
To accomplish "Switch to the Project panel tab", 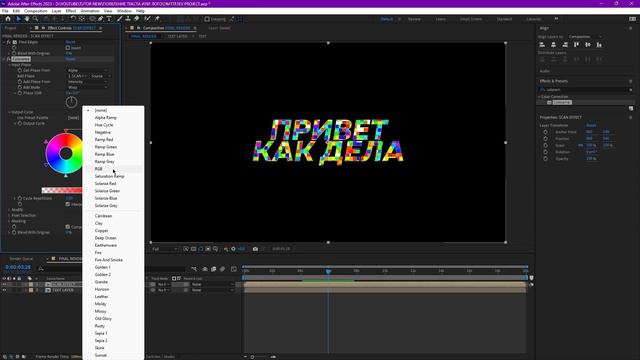I will [10, 28].
